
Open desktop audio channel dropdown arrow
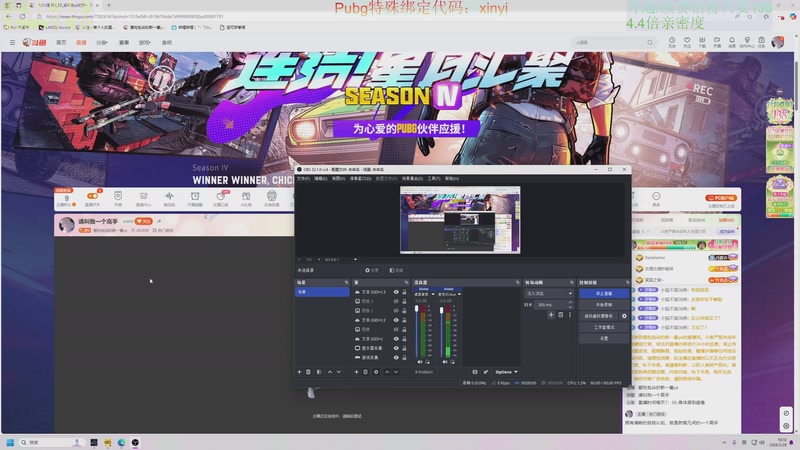433,294
